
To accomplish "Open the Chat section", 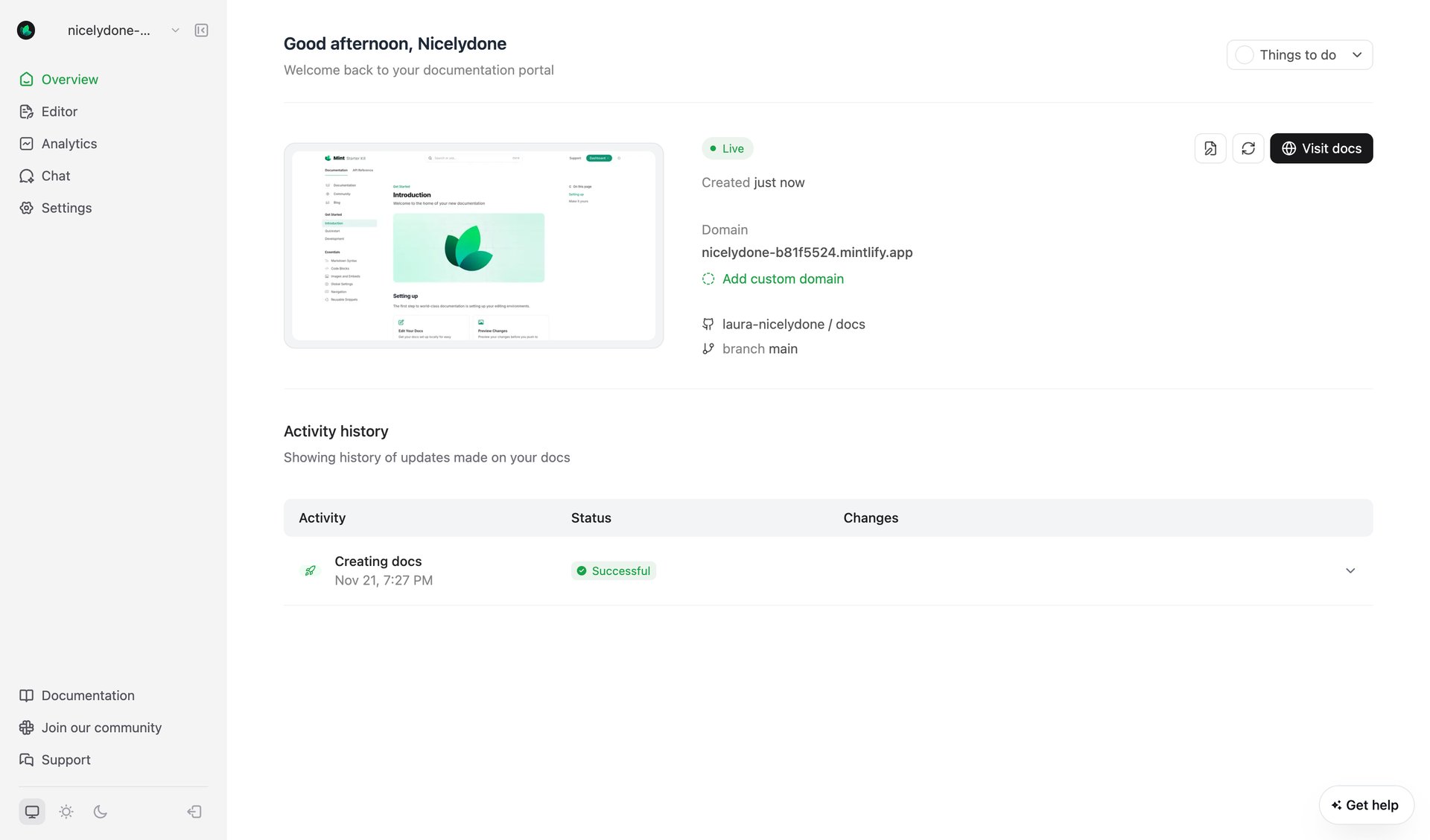I will 56,176.
